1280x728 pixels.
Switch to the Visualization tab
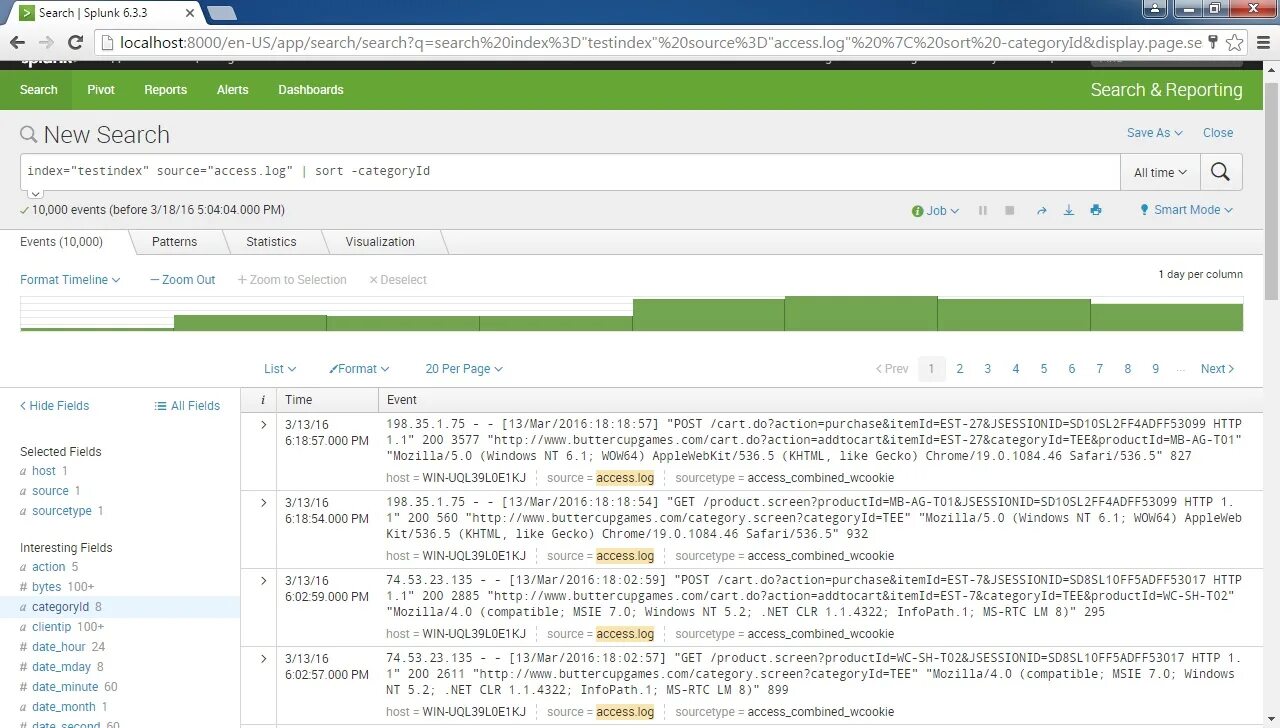(x=380, y=242)
